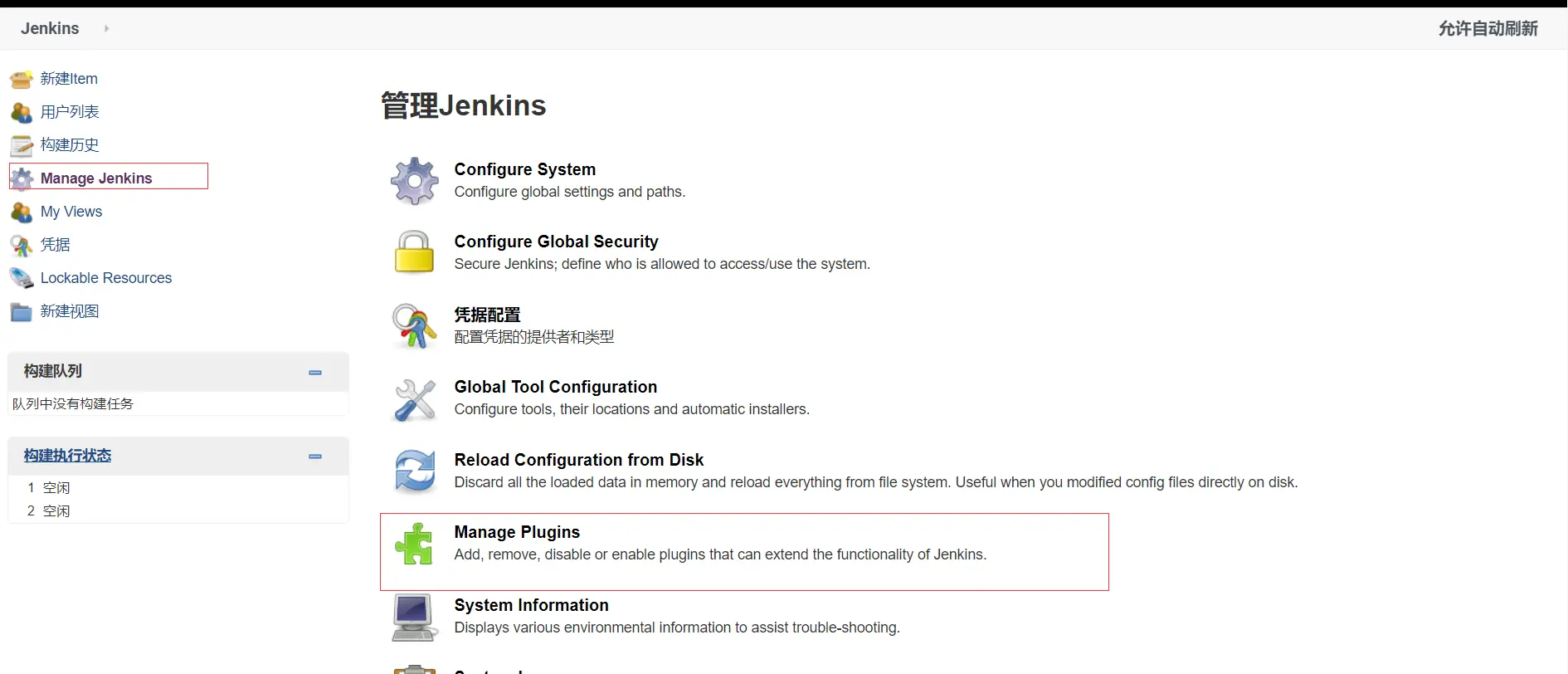Click the Configure Global Security padlock icon
The width and height of the screenshot is (1568, 674).
414,252
